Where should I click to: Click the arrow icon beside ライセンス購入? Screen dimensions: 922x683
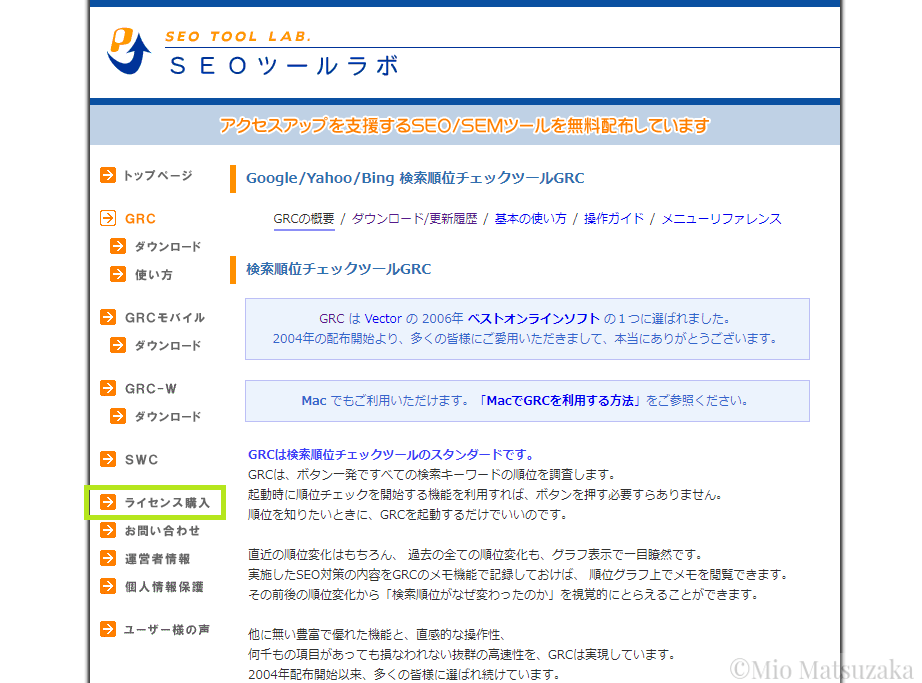click(x=108, y=502)
